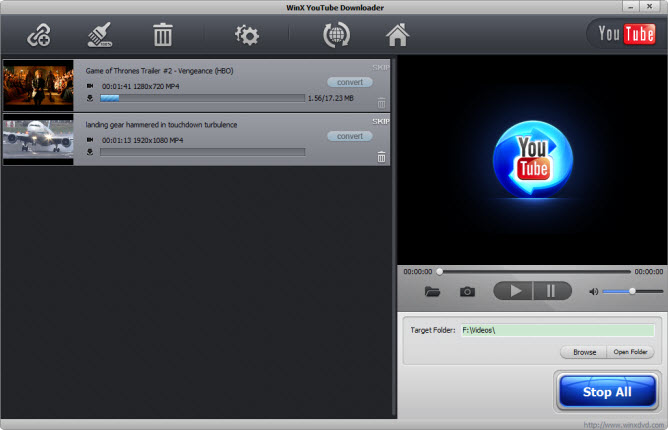Viewport: 668px width, 430px height.
Task: Click video format icon of Game of Thrones row
Action: (x=90, y=86)
